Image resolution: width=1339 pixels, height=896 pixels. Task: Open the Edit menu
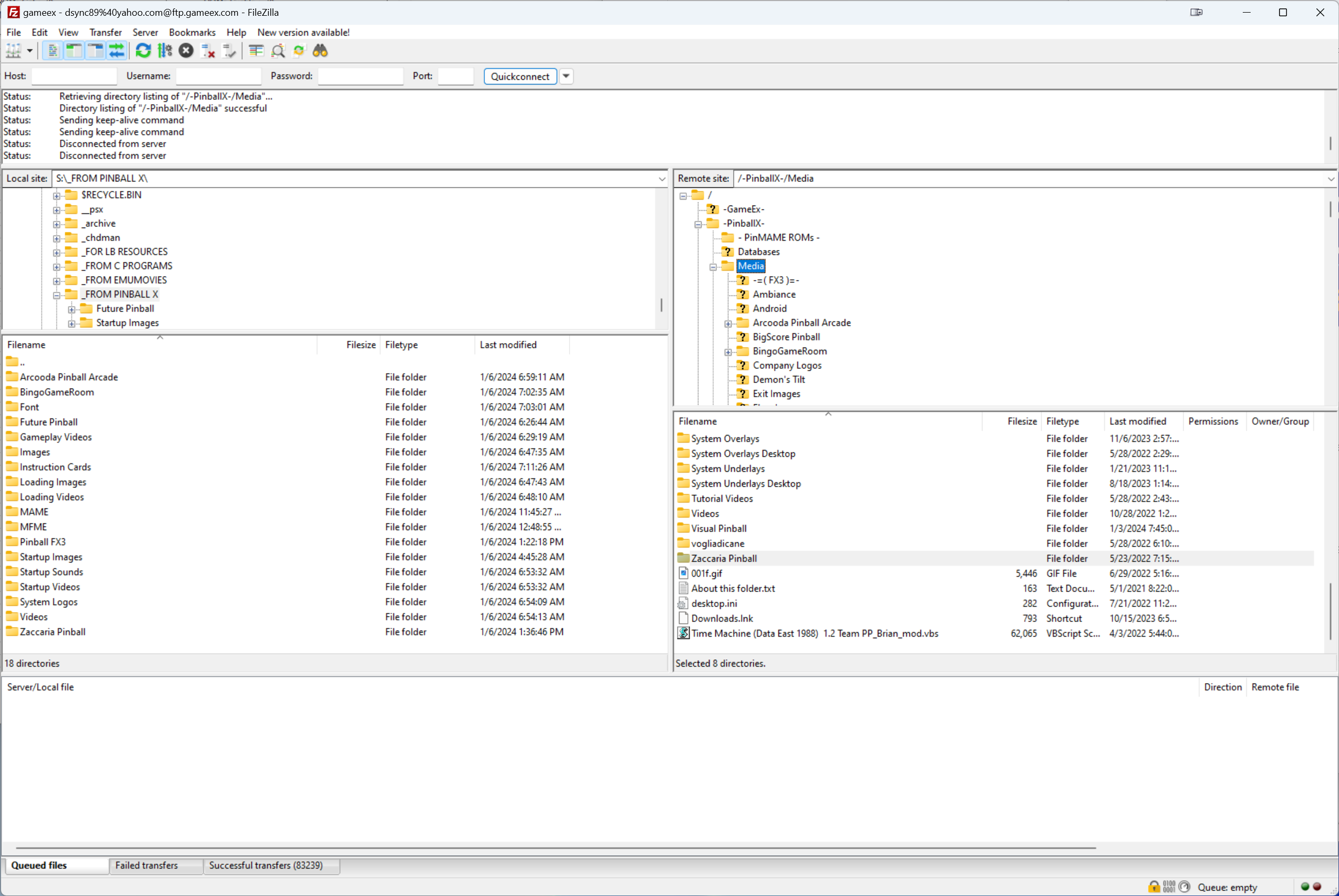click(x=39, y=32)
